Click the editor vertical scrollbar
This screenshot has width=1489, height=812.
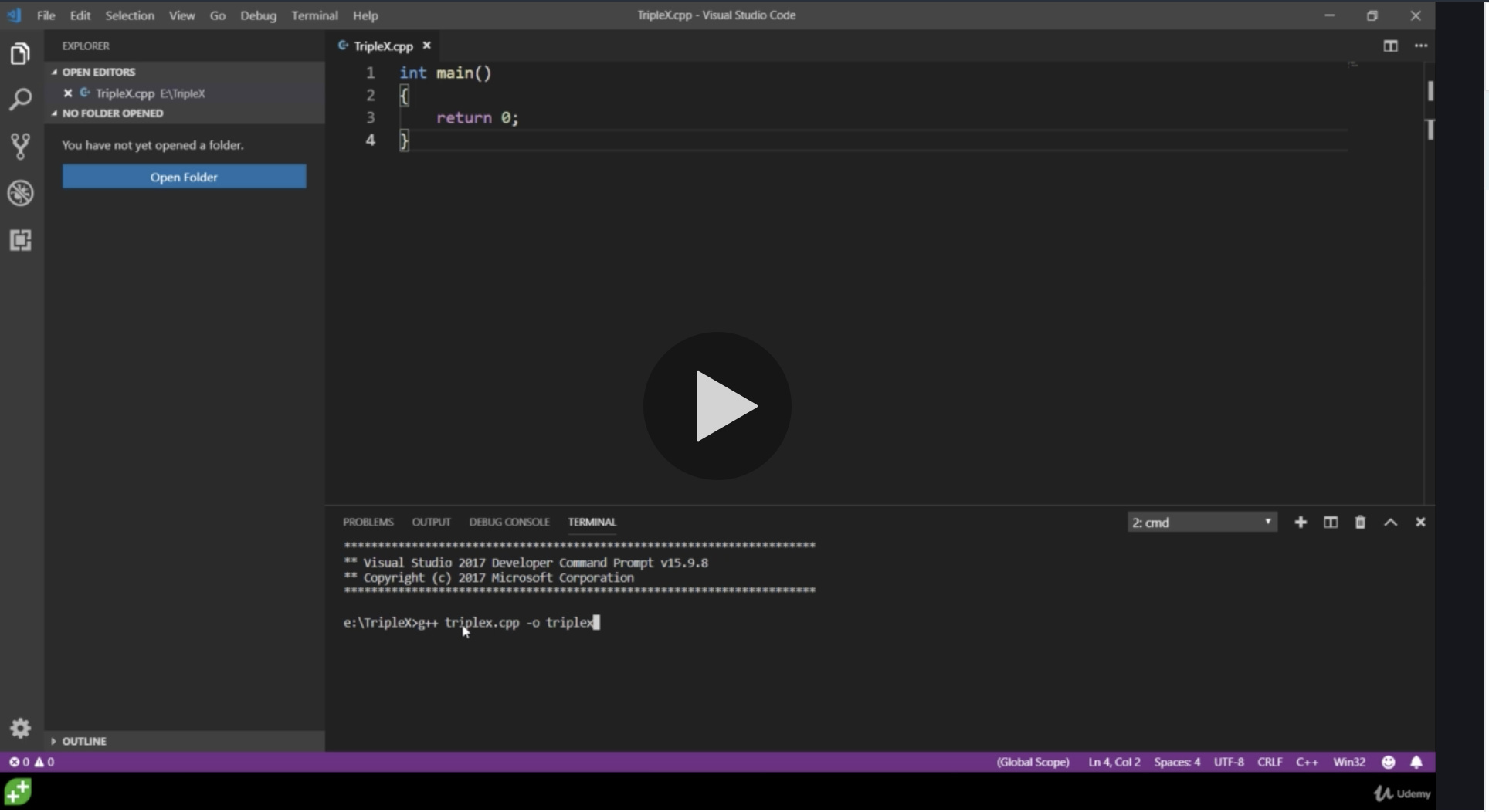pos(1430,283)
